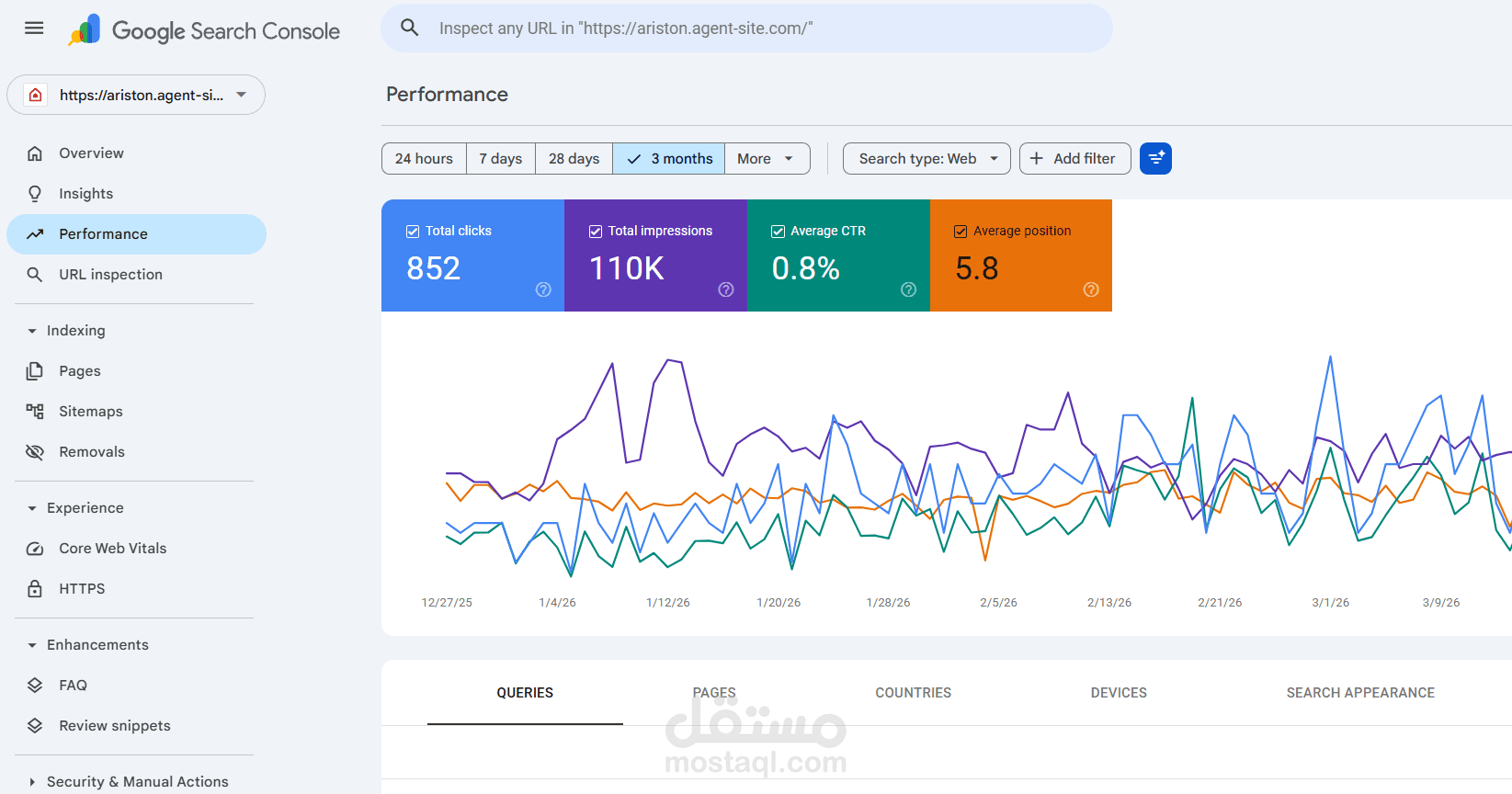The width and height of the screenshot is (1512, 794).
Task: Click help icon on Total impressions card
Action: click(726, 289)
